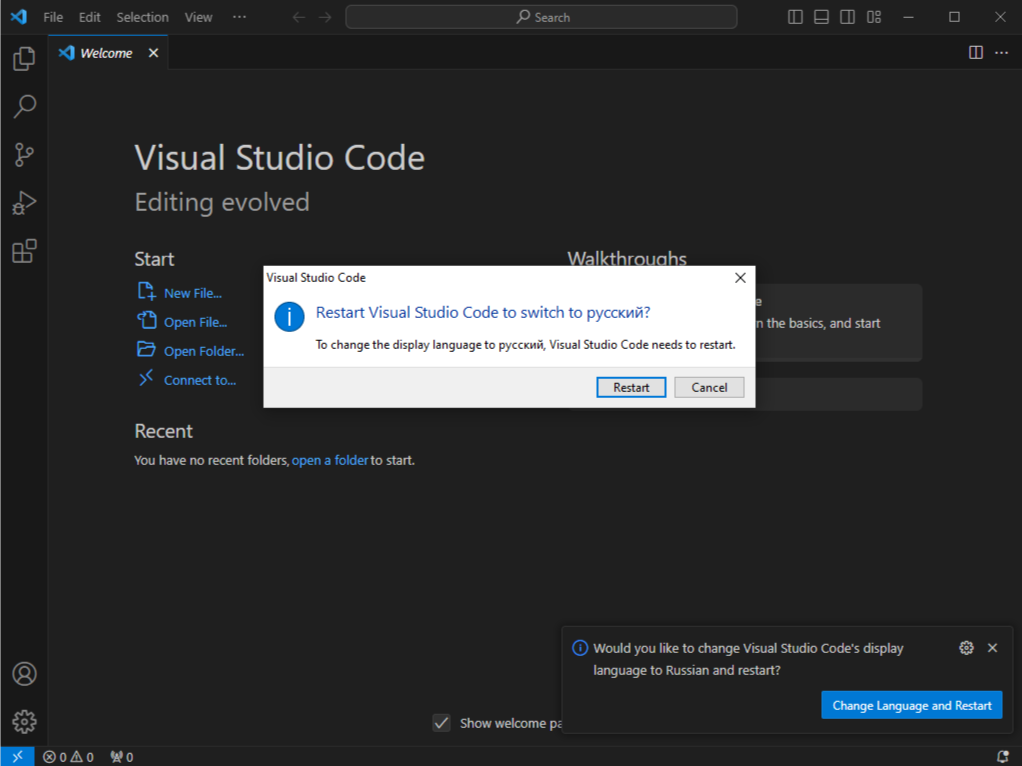
Task: Go forward with the navigation arrow
Action: click(x=325, y=17)
